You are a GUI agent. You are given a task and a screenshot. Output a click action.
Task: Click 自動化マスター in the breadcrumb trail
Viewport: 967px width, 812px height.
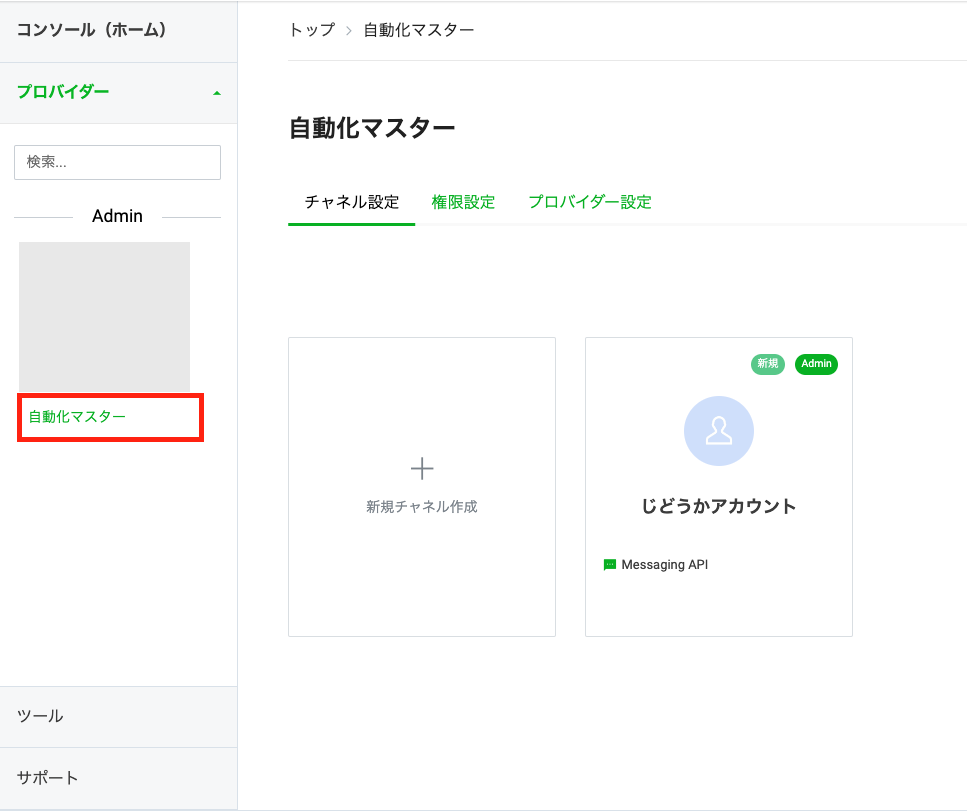click(418, 30)
